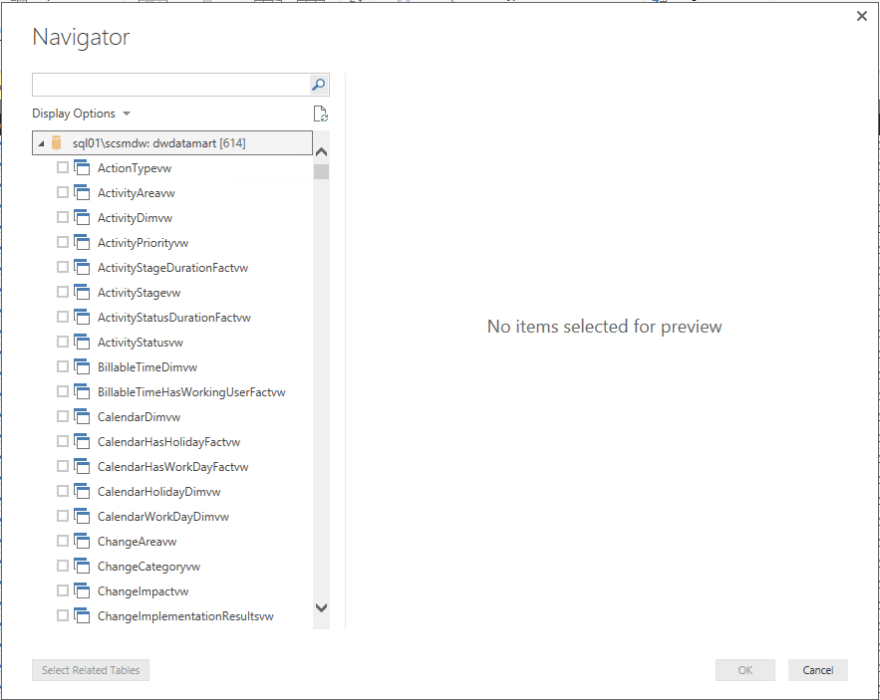Viewport: 880px width, 700px height.
Task: Open the Display Options dropdown
Action: (81, 114)
